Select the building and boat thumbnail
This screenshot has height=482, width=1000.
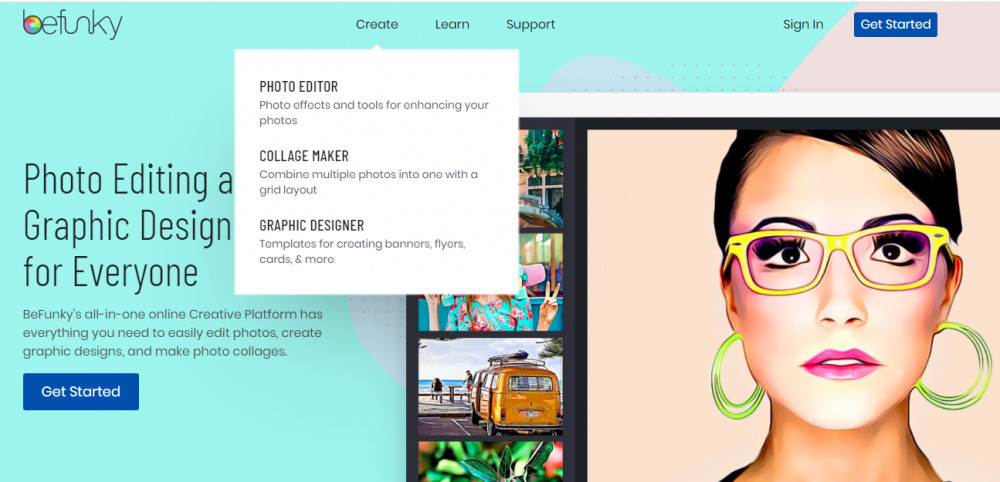click(x=541, y=179)
